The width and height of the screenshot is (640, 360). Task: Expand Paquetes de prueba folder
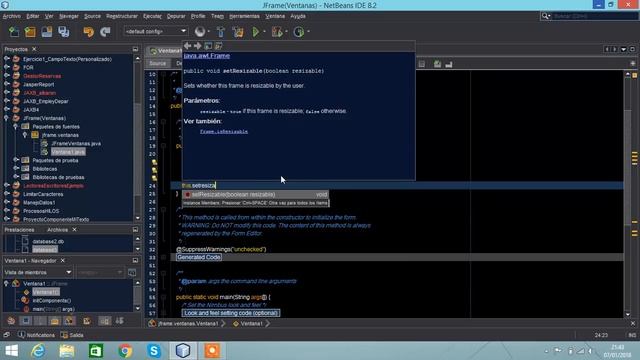(16, 160)
